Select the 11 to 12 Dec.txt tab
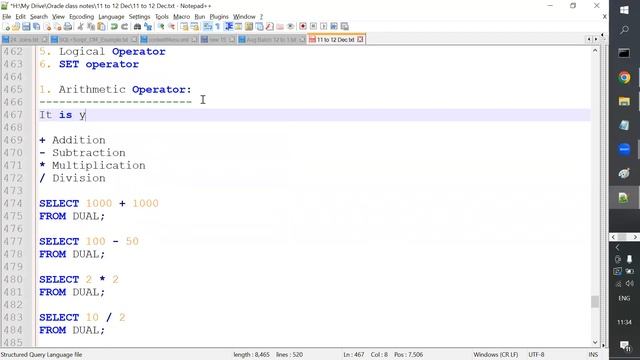Screen dimensions: 640x360 pos(336,40)
